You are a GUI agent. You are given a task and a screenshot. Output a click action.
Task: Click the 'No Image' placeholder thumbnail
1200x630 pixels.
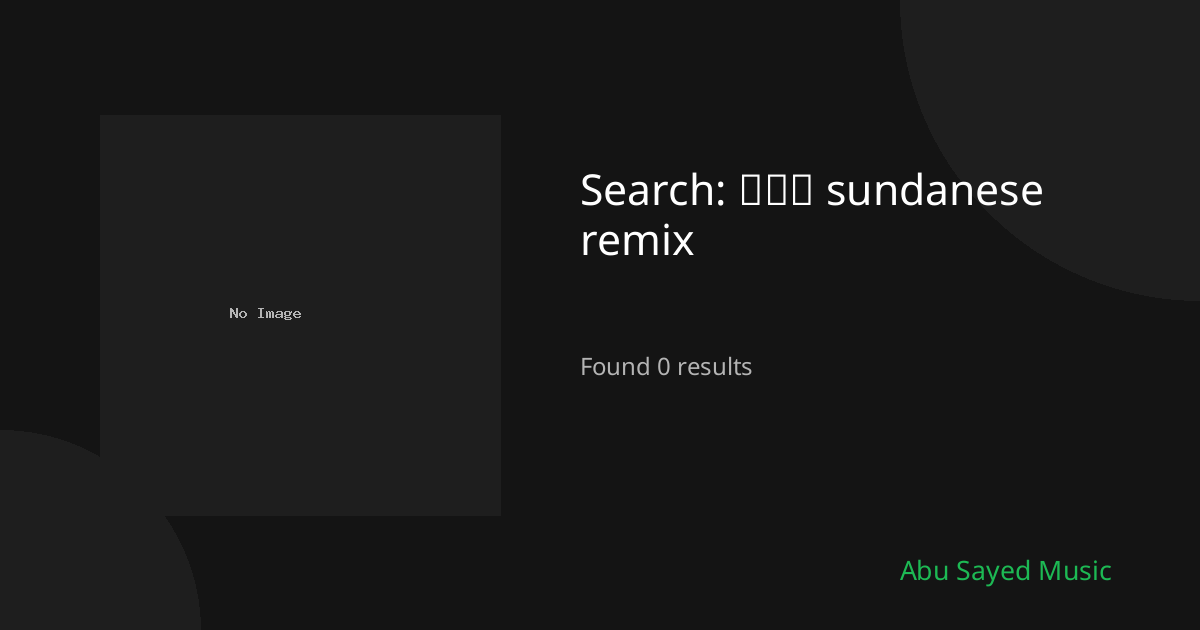[x=300, y=315]
